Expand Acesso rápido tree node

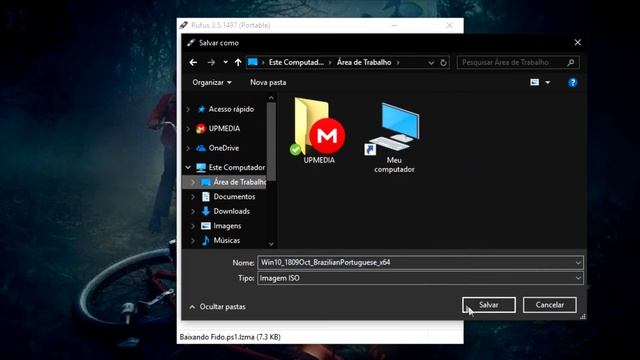click(x=188, y=109)
